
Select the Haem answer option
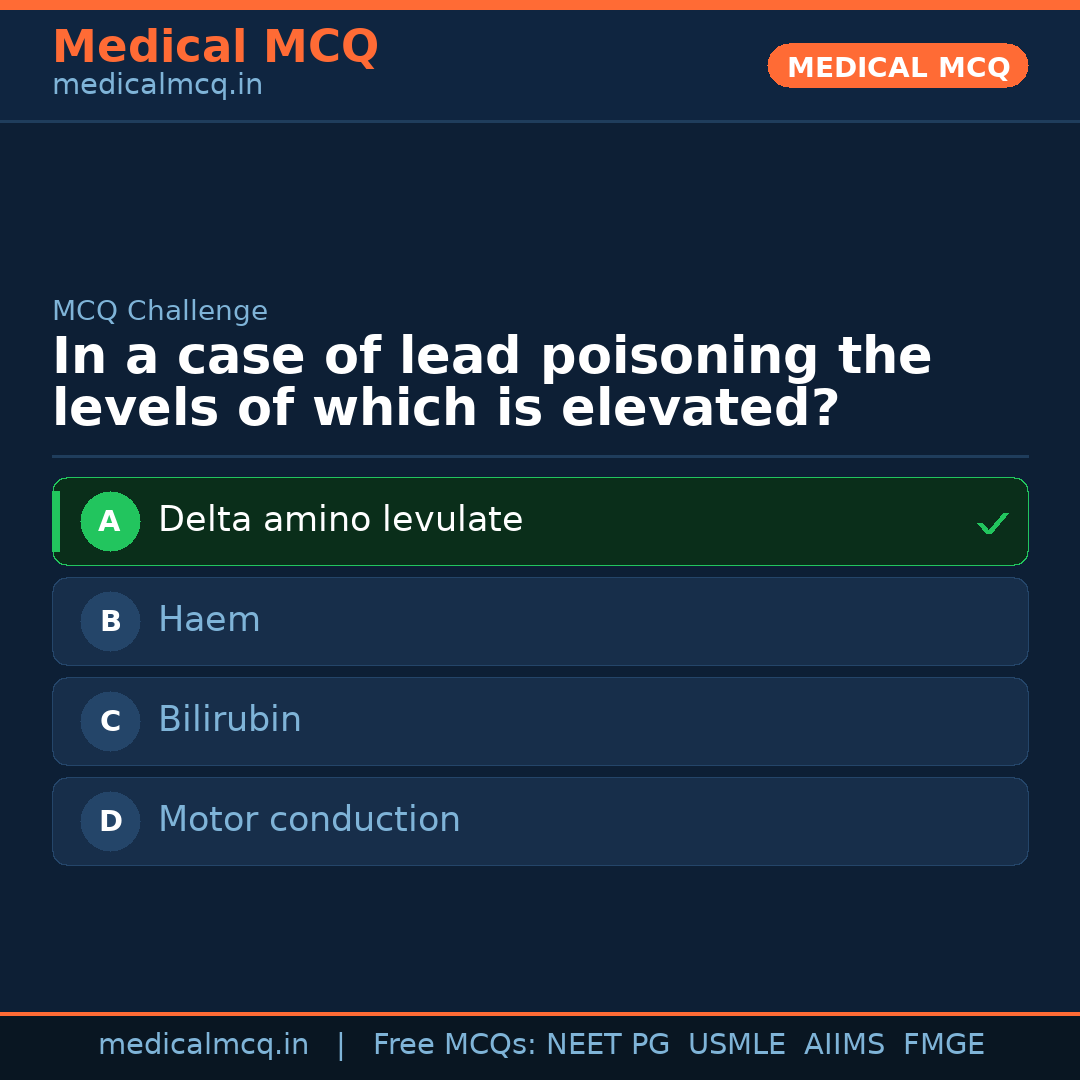pos(209,620)
